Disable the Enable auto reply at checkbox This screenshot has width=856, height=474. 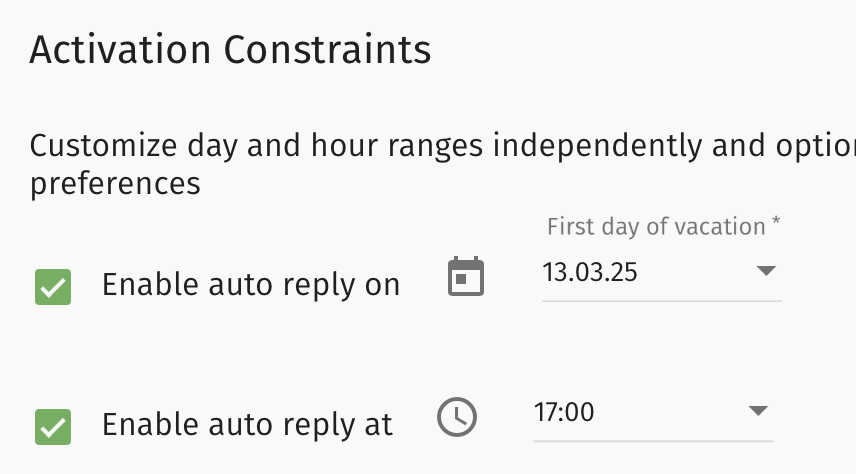pyautogui.click(x=53, y=426)
